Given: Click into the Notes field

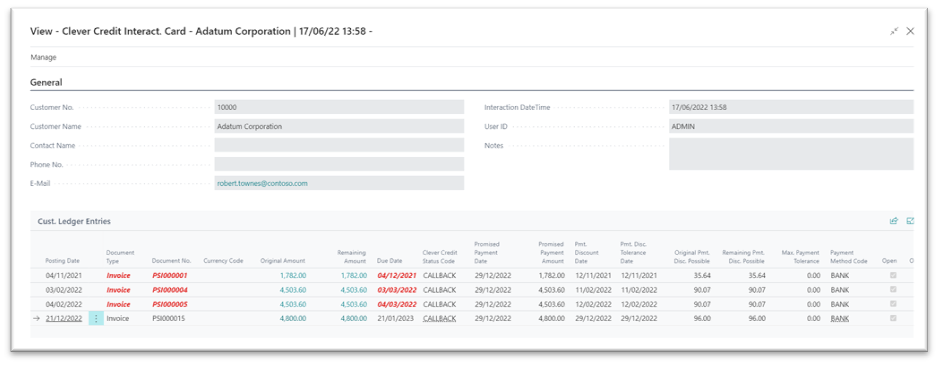Looking at the screenshot, I should [791, 154].
